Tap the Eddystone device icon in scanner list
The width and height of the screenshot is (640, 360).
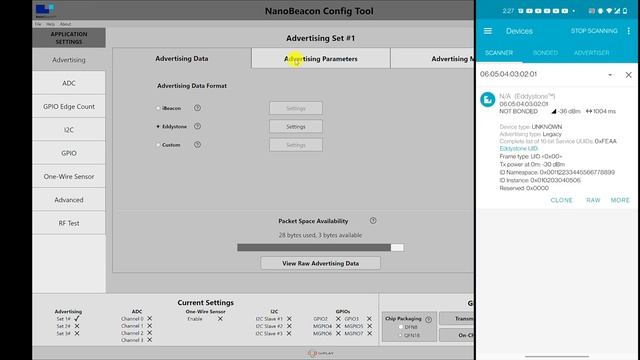487,100
